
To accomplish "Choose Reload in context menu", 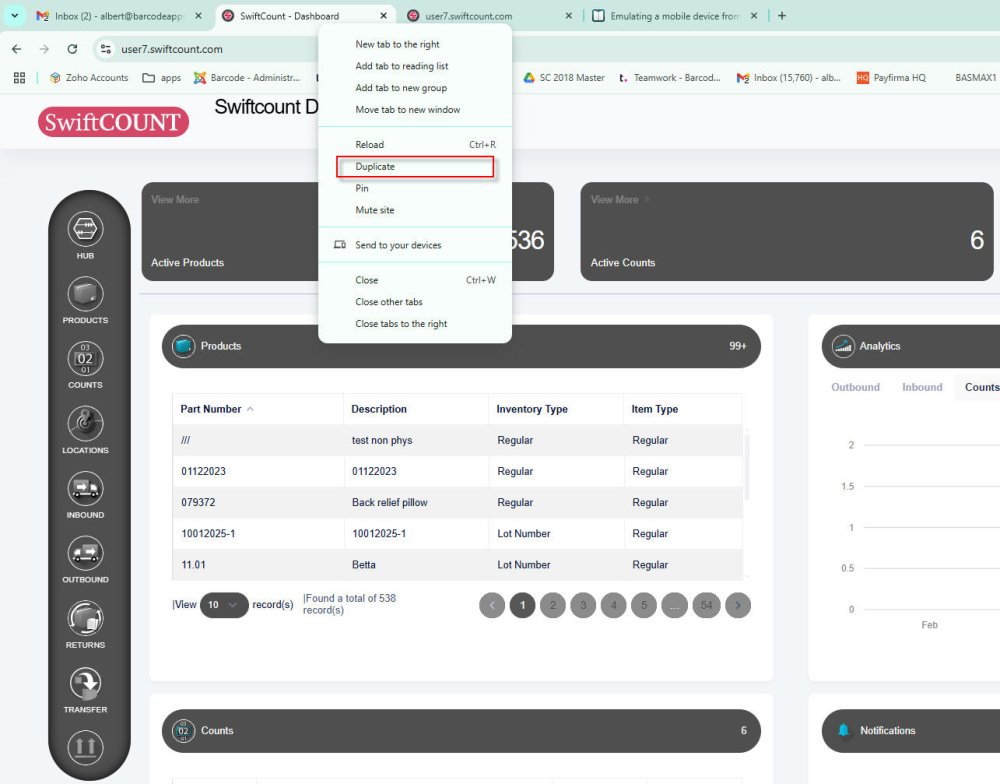I will tap(415, 145).
